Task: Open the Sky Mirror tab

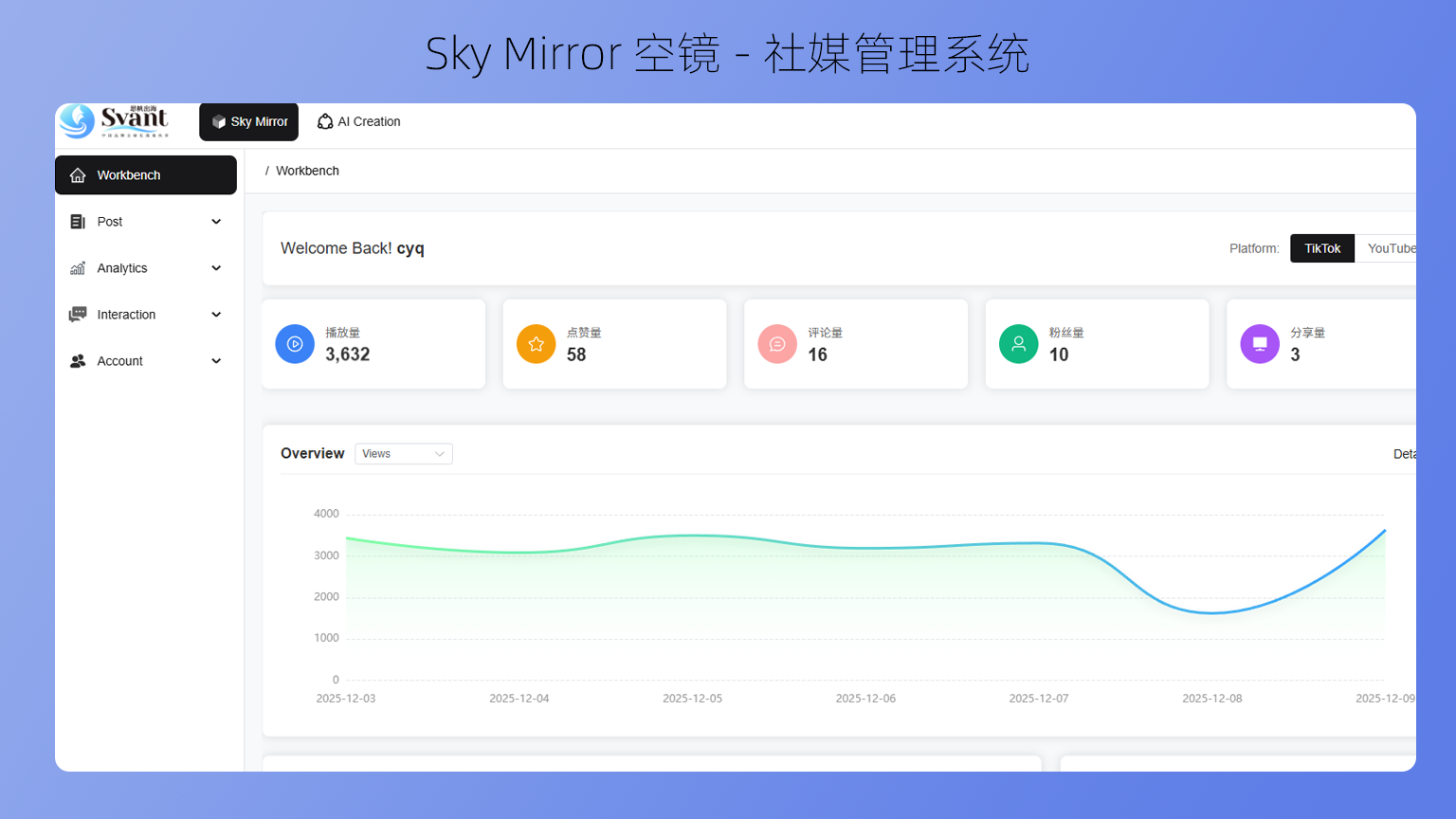Action: tap(249, 121)
